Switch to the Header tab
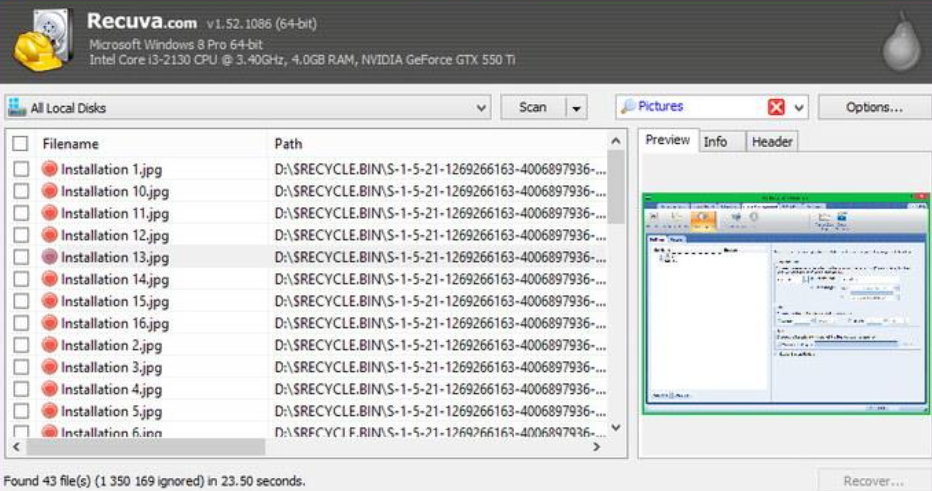The width and height of the screenshot is (932, 491). [x=772, y=142]
